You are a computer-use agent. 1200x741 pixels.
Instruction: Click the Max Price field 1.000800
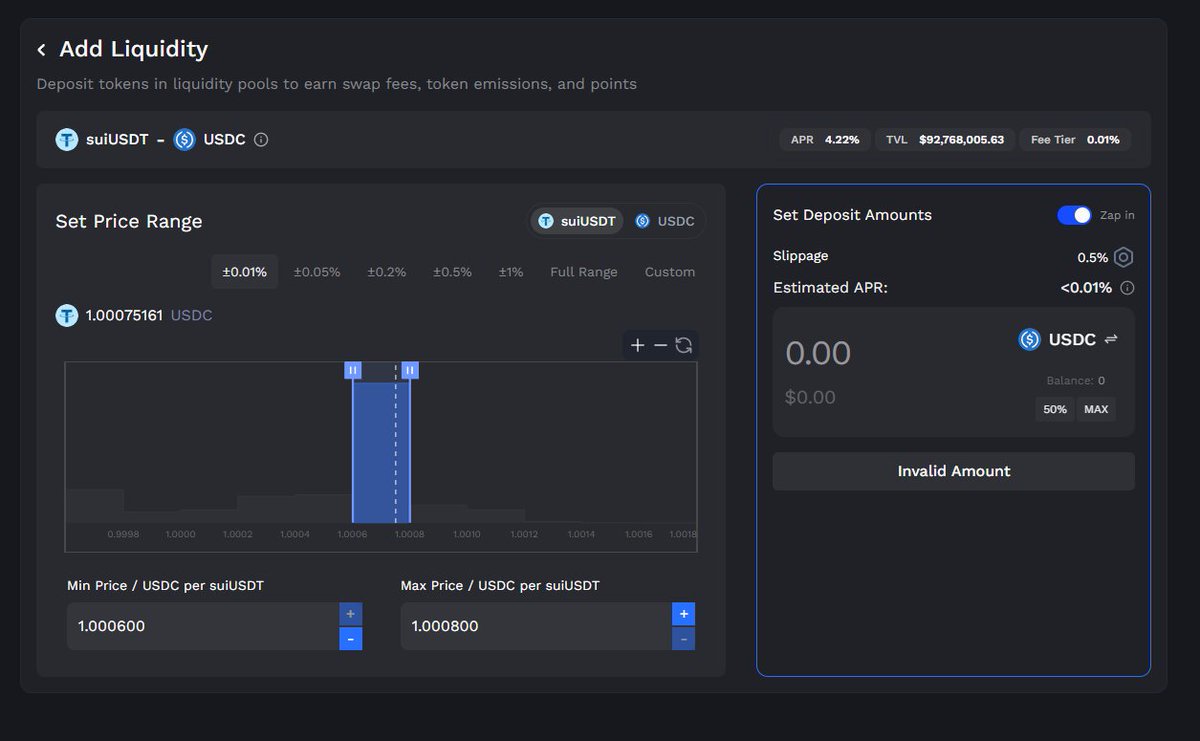(536, 626)
